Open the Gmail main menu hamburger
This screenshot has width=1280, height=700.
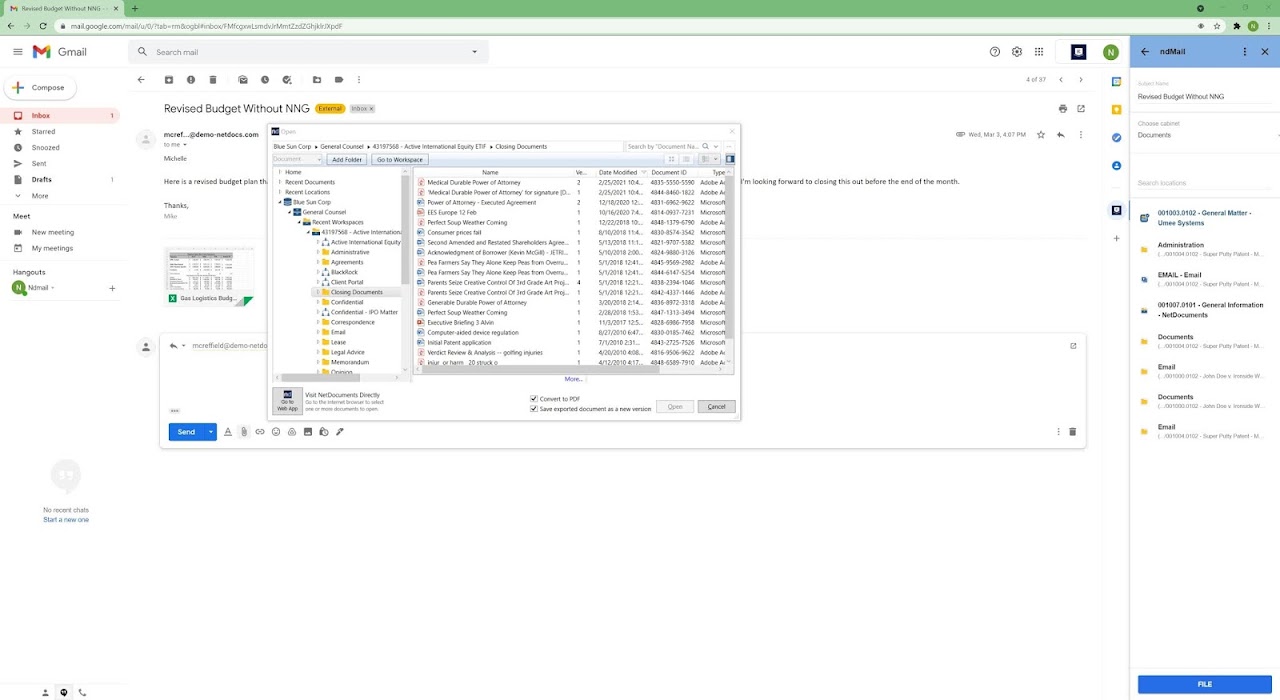coord(18,52)
